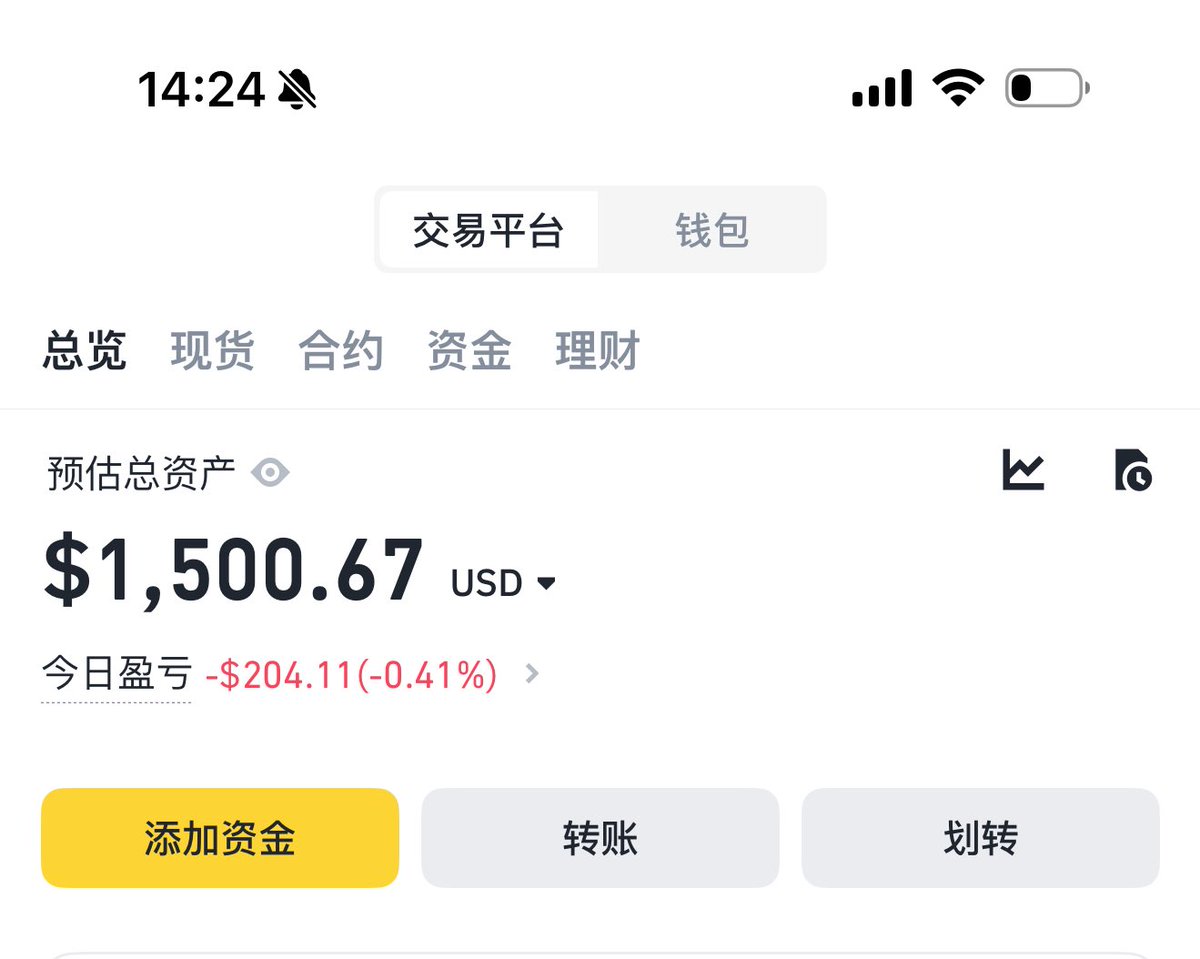The width and height of the screenshot is (1200, 959).
Task: Tap the muted bell icon in status bar
Action: pos(297,90)
